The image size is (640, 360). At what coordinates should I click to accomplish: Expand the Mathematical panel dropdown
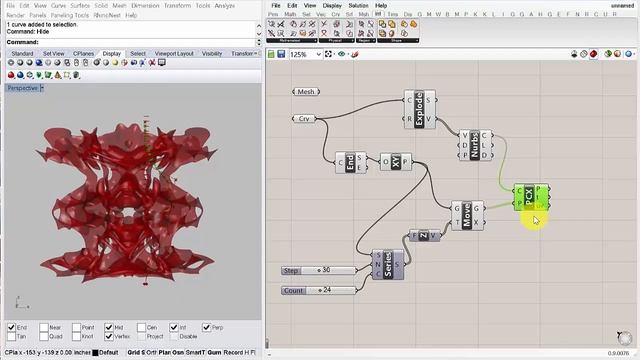pos(315,41)
